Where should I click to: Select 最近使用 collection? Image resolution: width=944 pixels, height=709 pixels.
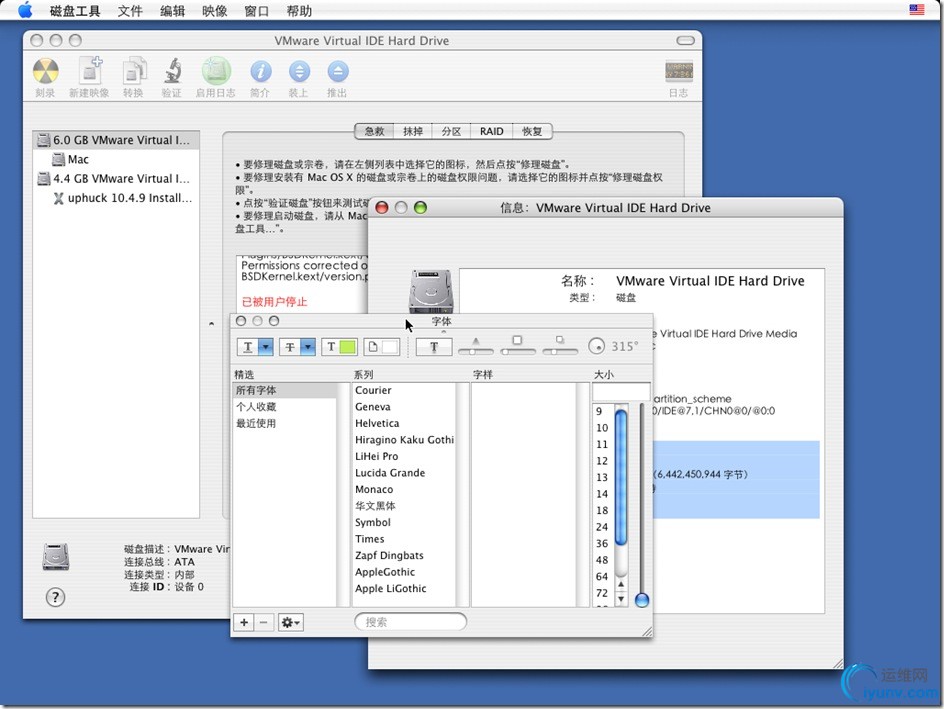pyautogui.click(x=284, y=423)
